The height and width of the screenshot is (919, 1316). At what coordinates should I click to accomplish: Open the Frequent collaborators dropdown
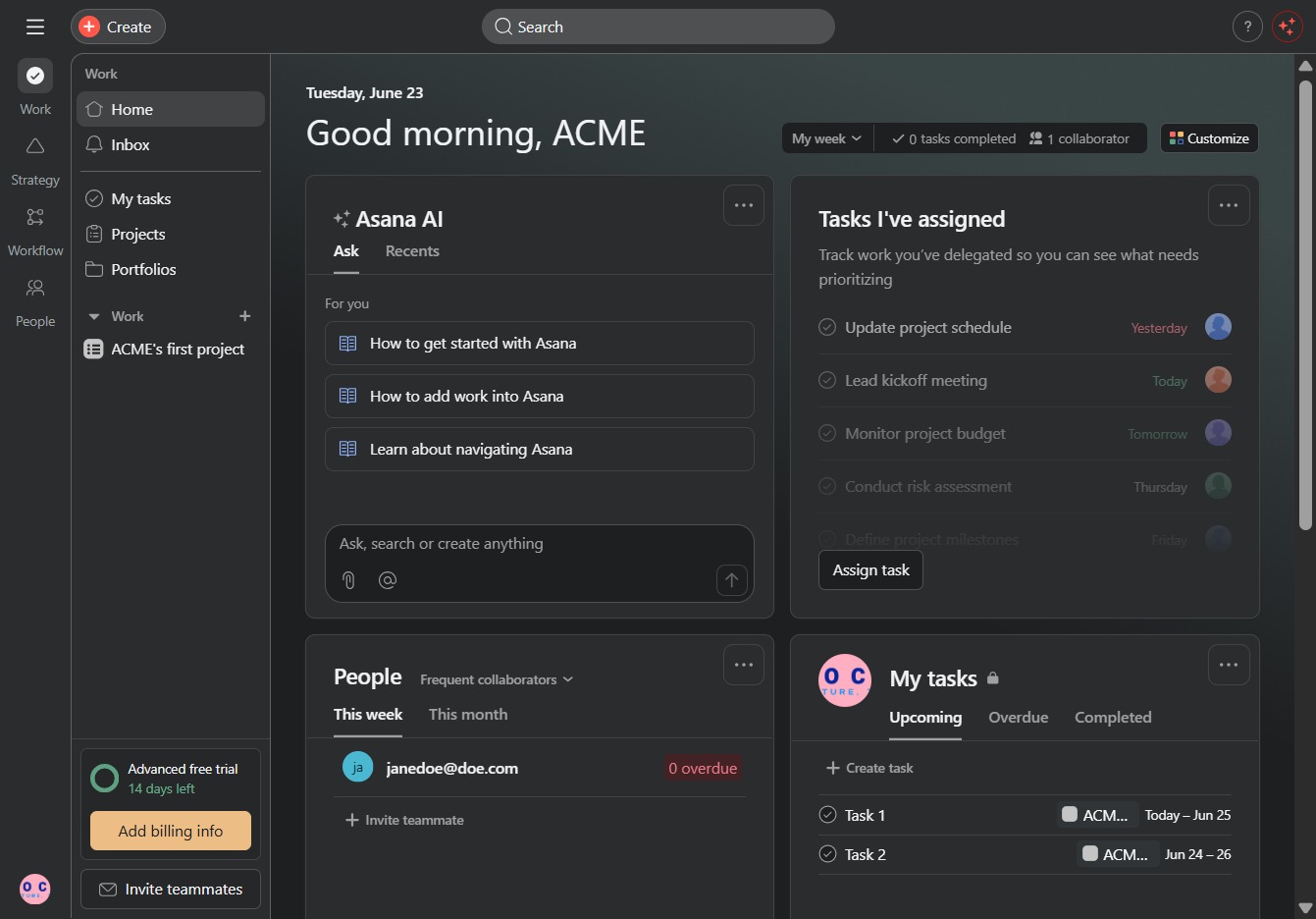click(497, 679)
